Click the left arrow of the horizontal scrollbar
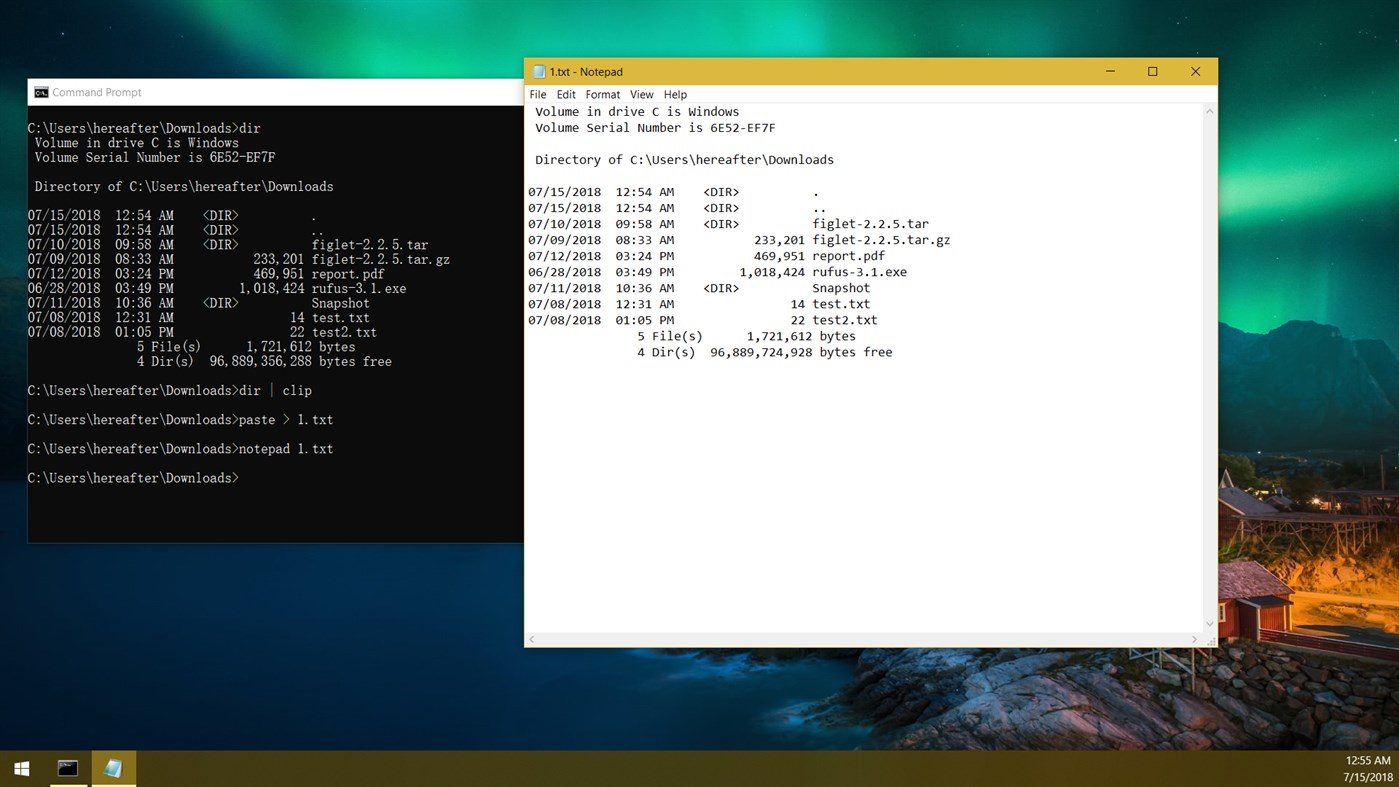 [531, 639]
